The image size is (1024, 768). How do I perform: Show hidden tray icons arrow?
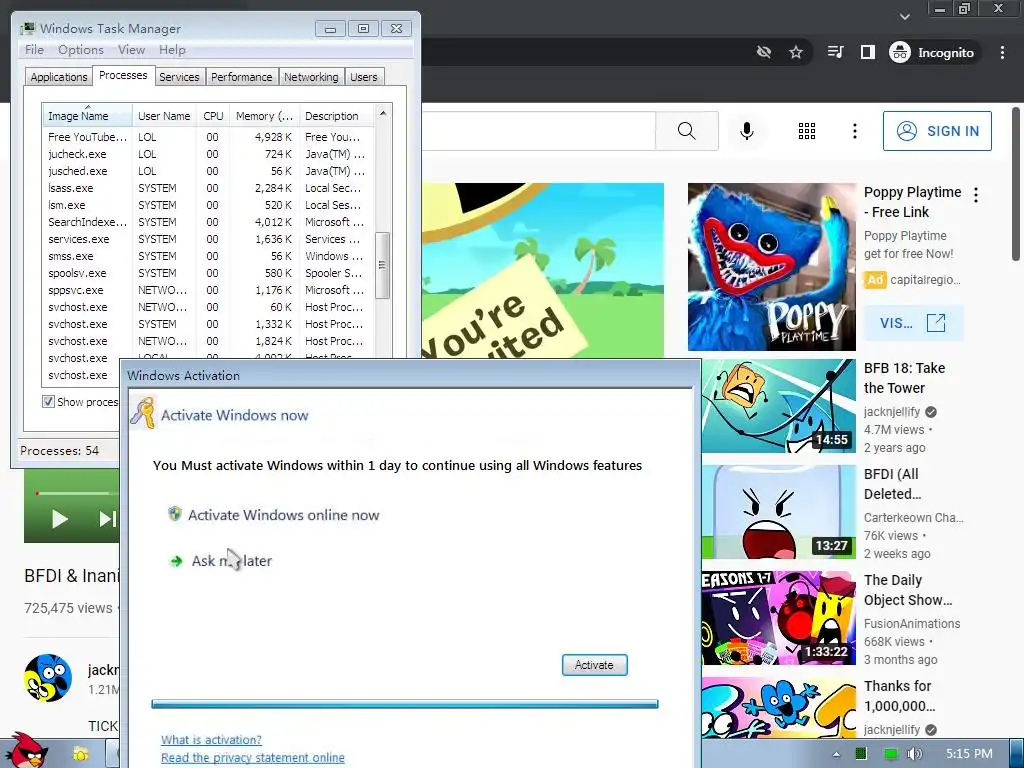(836, 754)
